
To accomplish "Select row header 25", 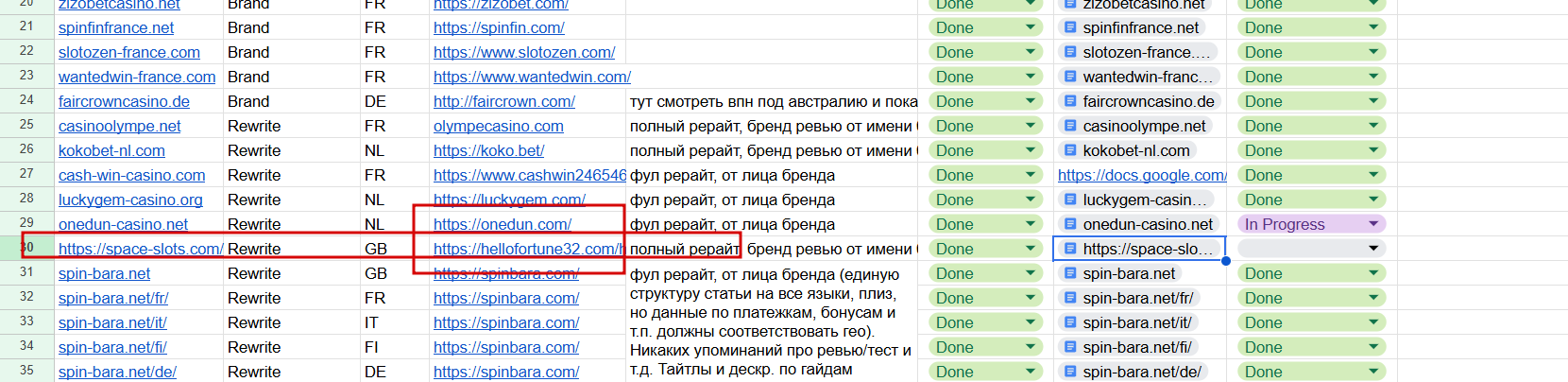I will [x=26, y=125].
